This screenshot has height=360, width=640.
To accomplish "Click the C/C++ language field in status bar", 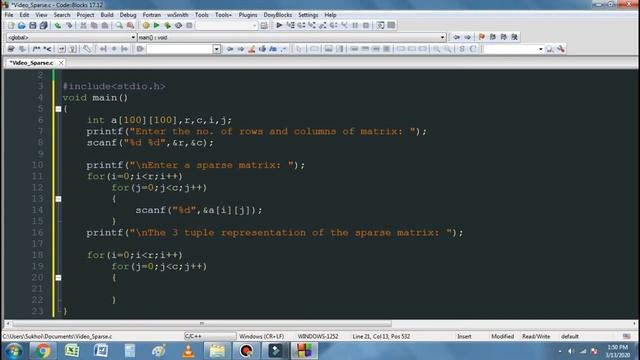I will click(210, 336).
